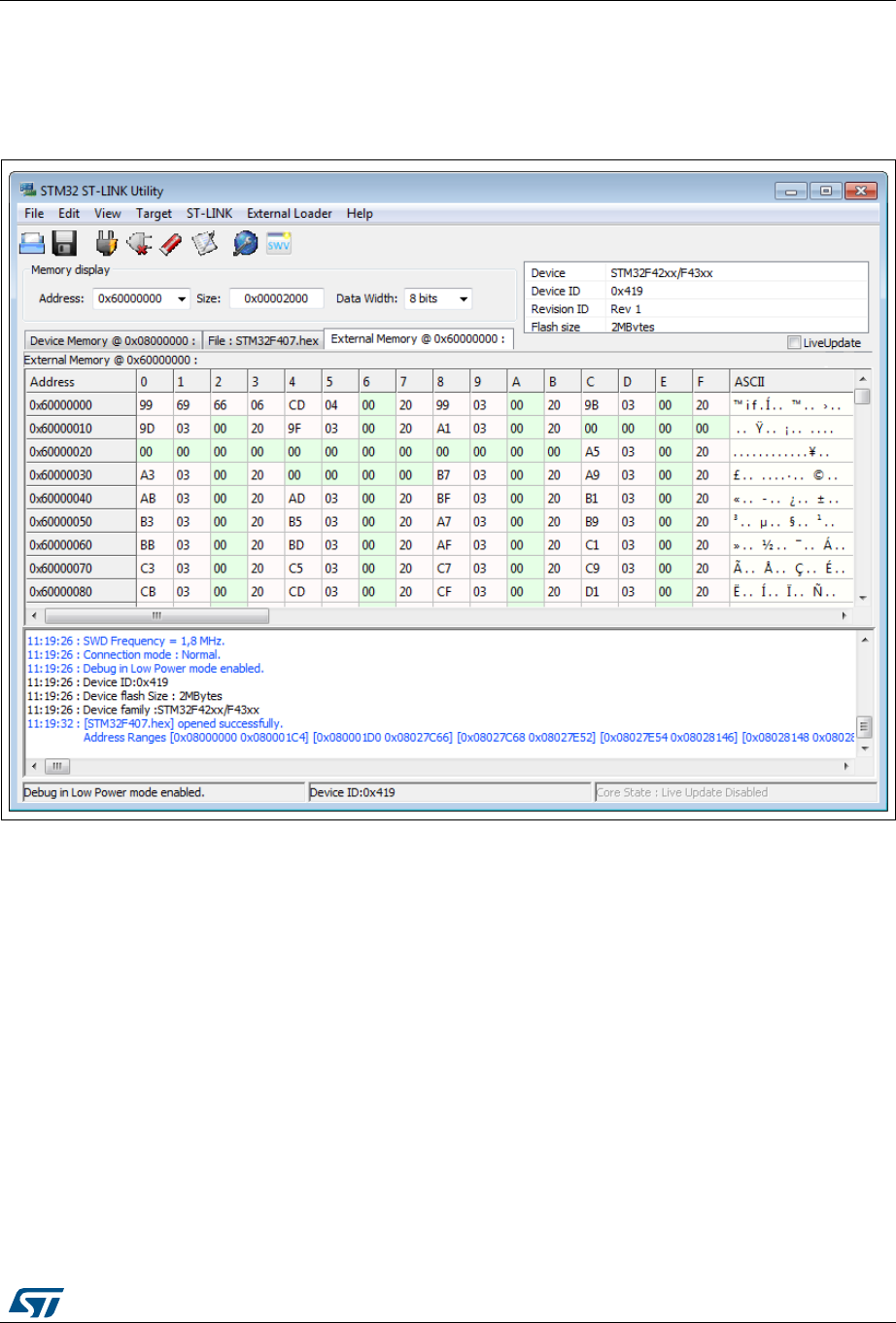
Task: Switch to Device Memory @ 0x08000000 tab
Action: 113,340
